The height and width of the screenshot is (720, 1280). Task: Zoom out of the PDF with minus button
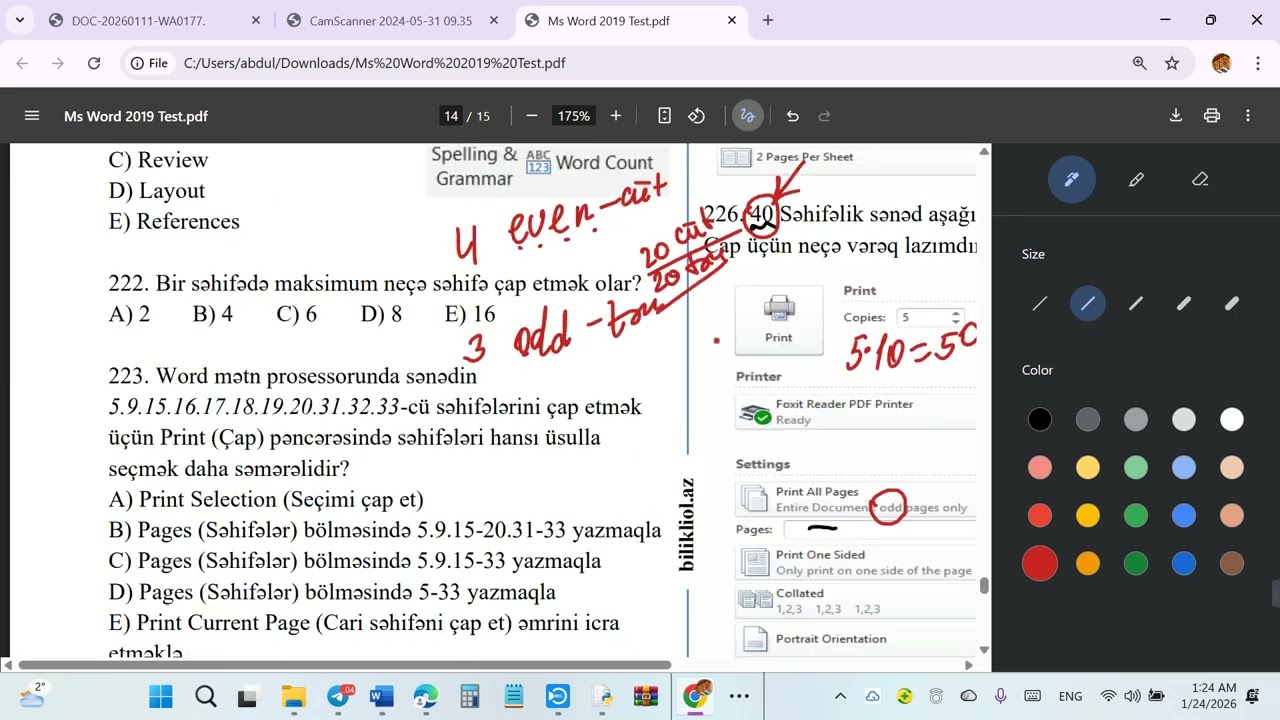(x=532, y=116)
